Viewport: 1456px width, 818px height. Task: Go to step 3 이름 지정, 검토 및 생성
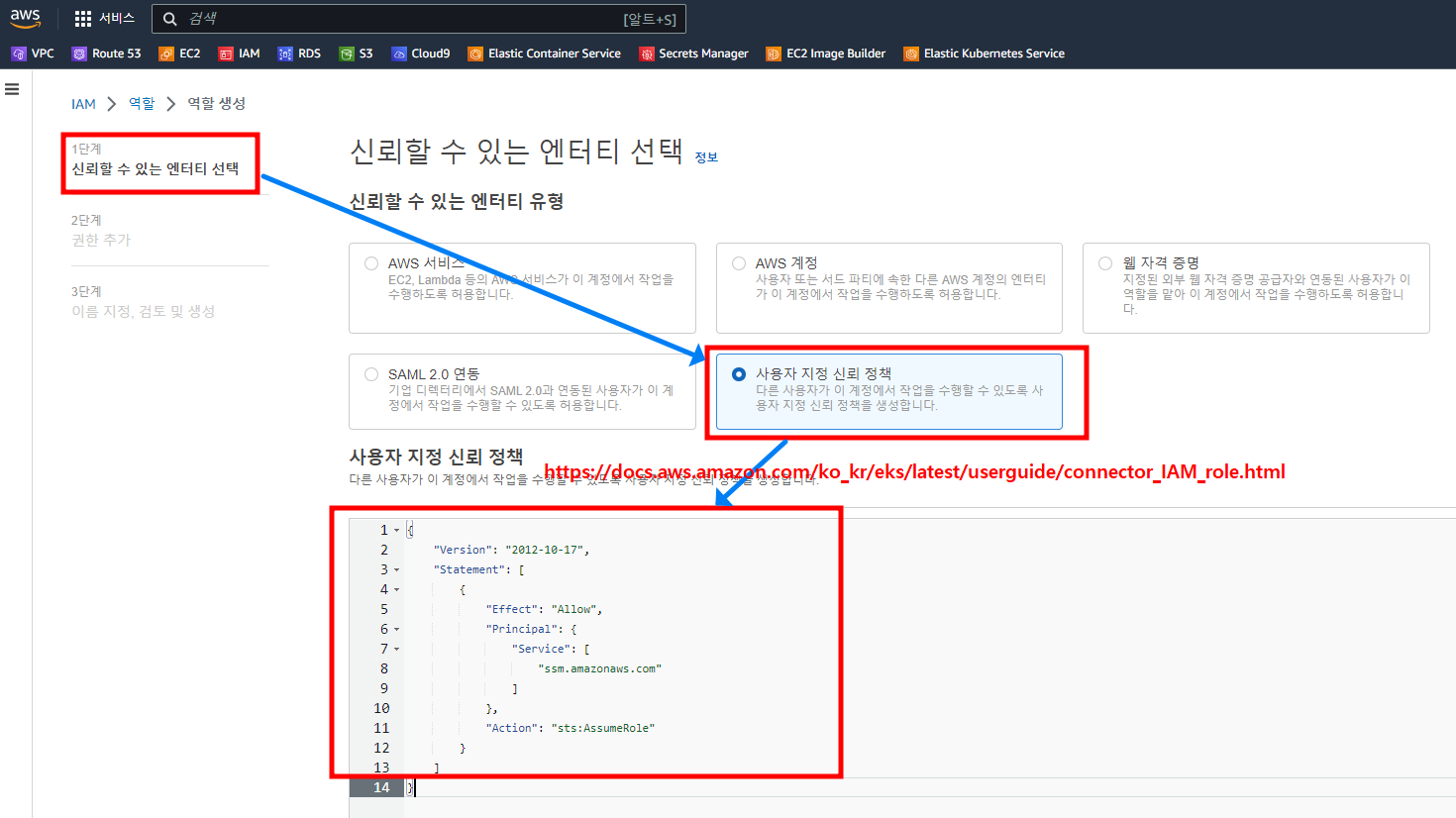(x=143, y=311)
